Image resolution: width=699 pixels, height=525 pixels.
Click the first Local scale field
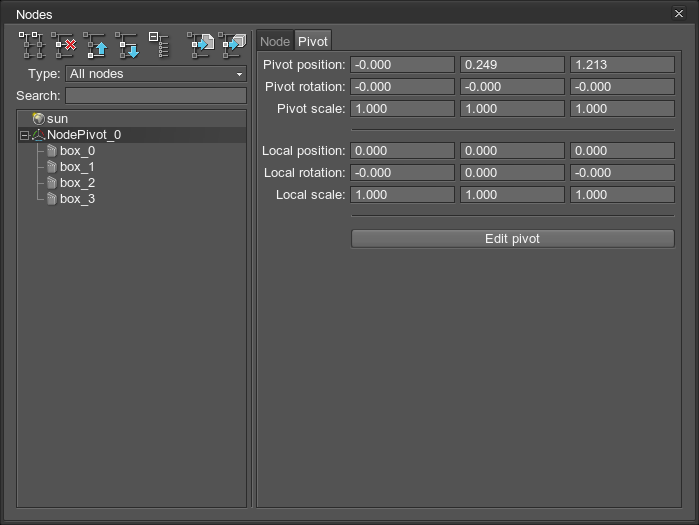click(402, 195)
